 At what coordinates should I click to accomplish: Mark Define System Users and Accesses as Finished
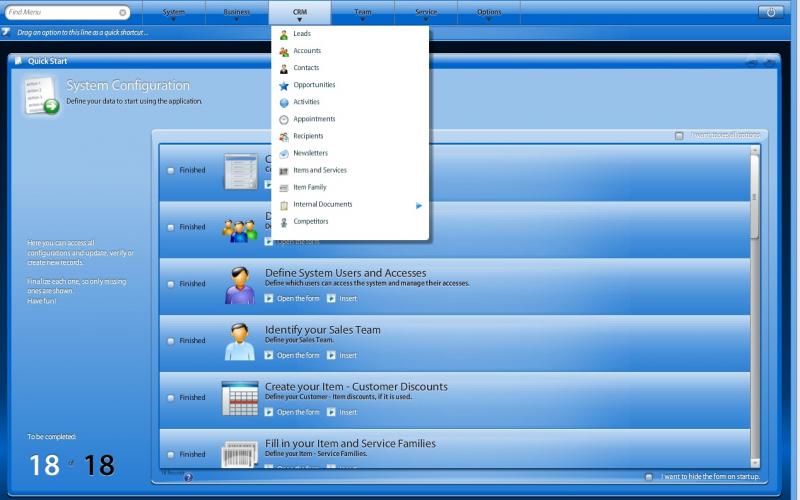(171, 284)
